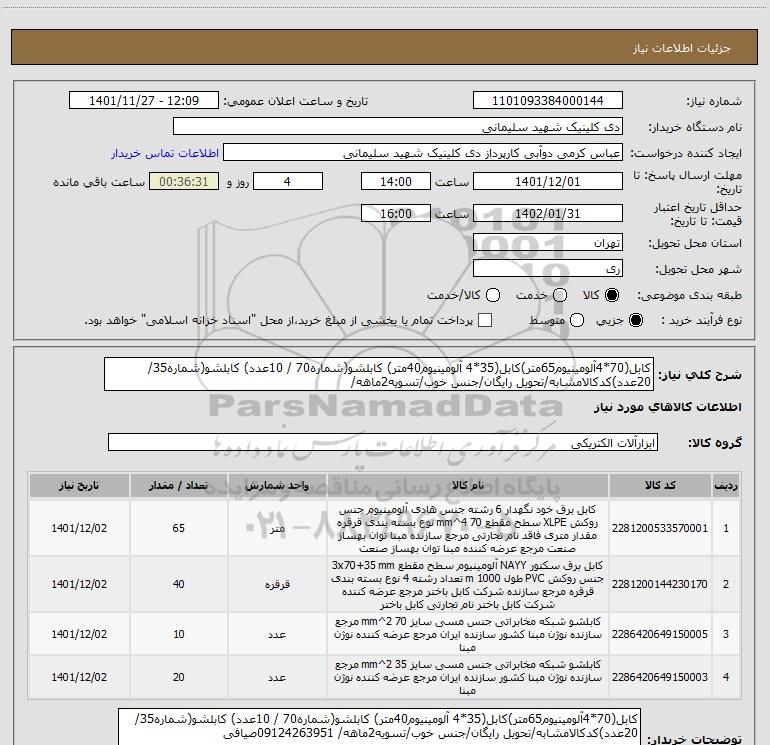Click 70 mm cable lug description row 3
The width and height of the screenshot is (770, 745).
tap(467, 635)
